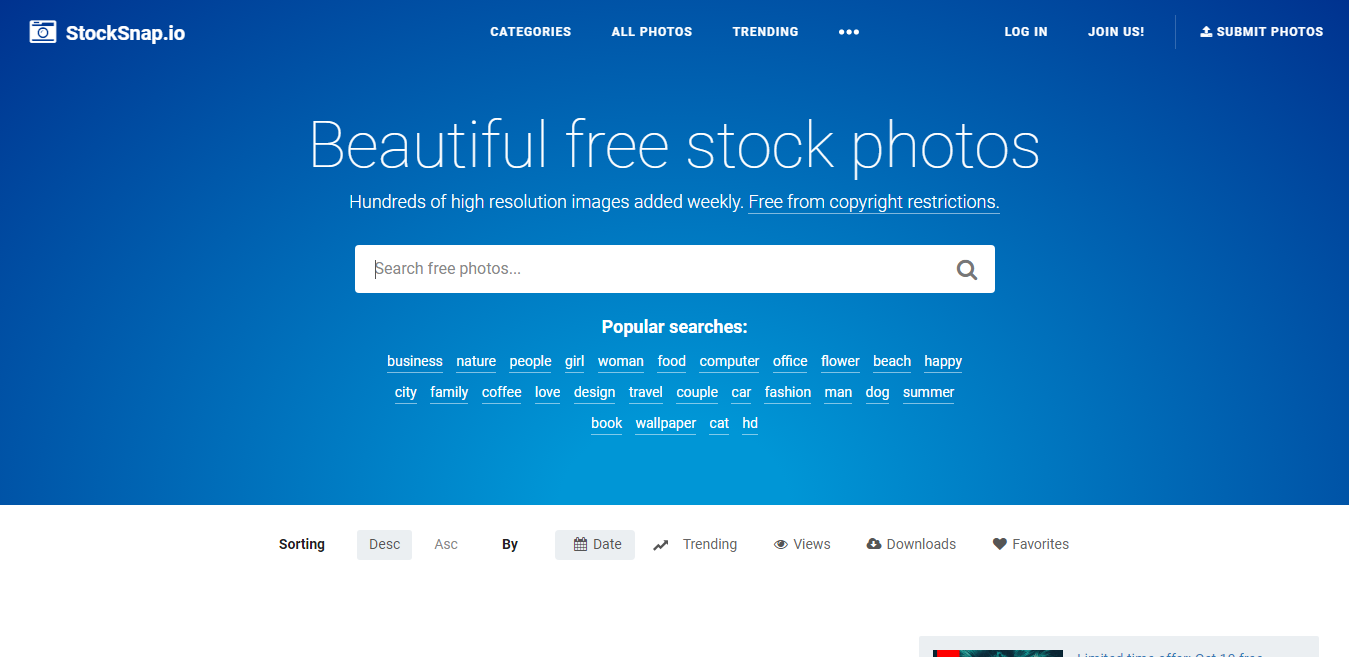Sort by Downloads with cloud icon
This screenshot has height=657, width=1349.
coord(911,545)
